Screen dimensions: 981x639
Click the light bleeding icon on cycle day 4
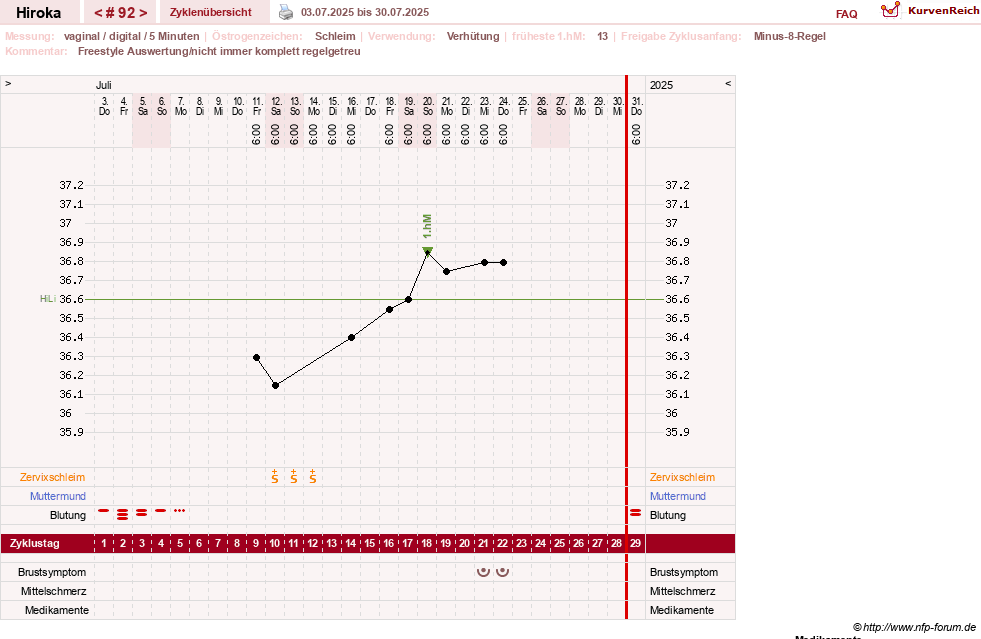point(161,511)
